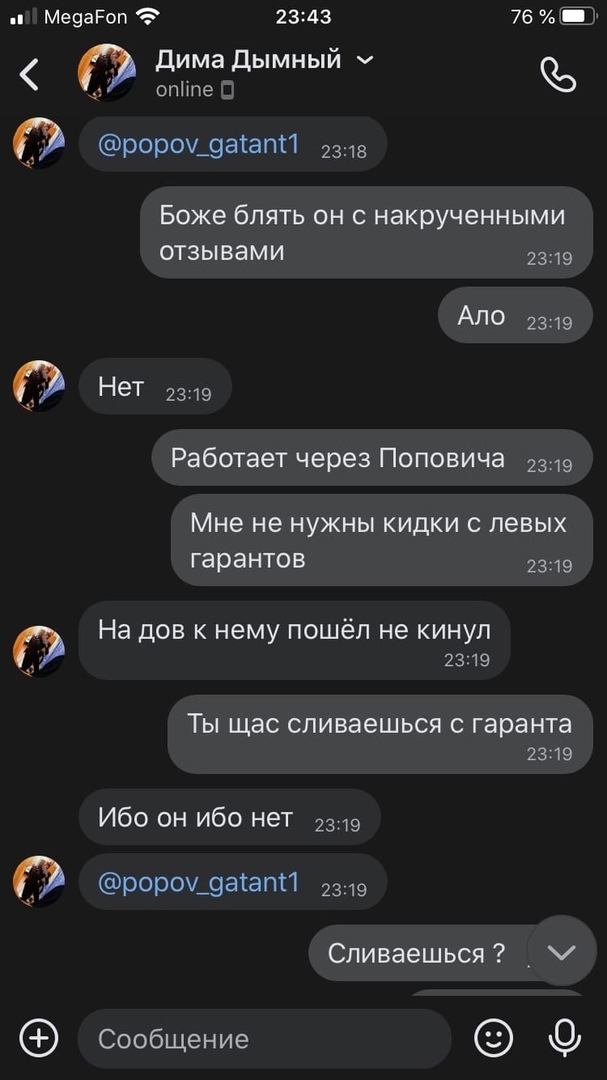Viewport: 607px width, 1080px height.
Task: Open profile photo in chat header
Action: point(106,72)
